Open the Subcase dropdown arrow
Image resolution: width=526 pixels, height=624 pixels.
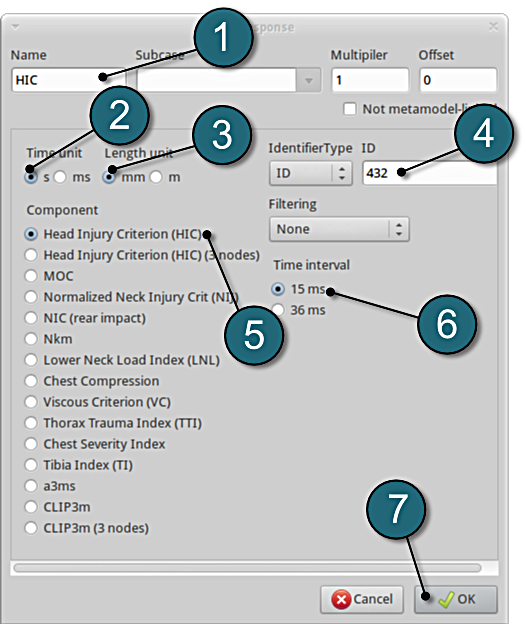coord(308,80)
